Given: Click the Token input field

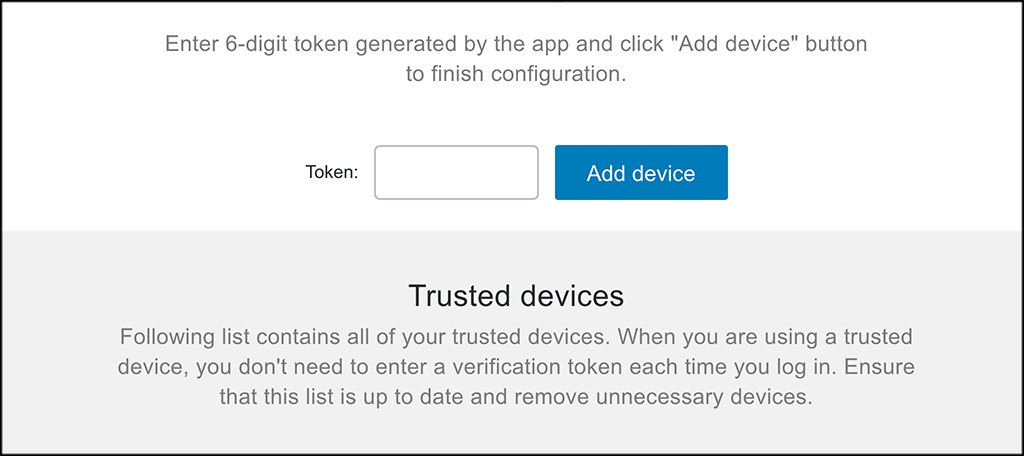Looking at the screenshot, I should pos(456,172).
